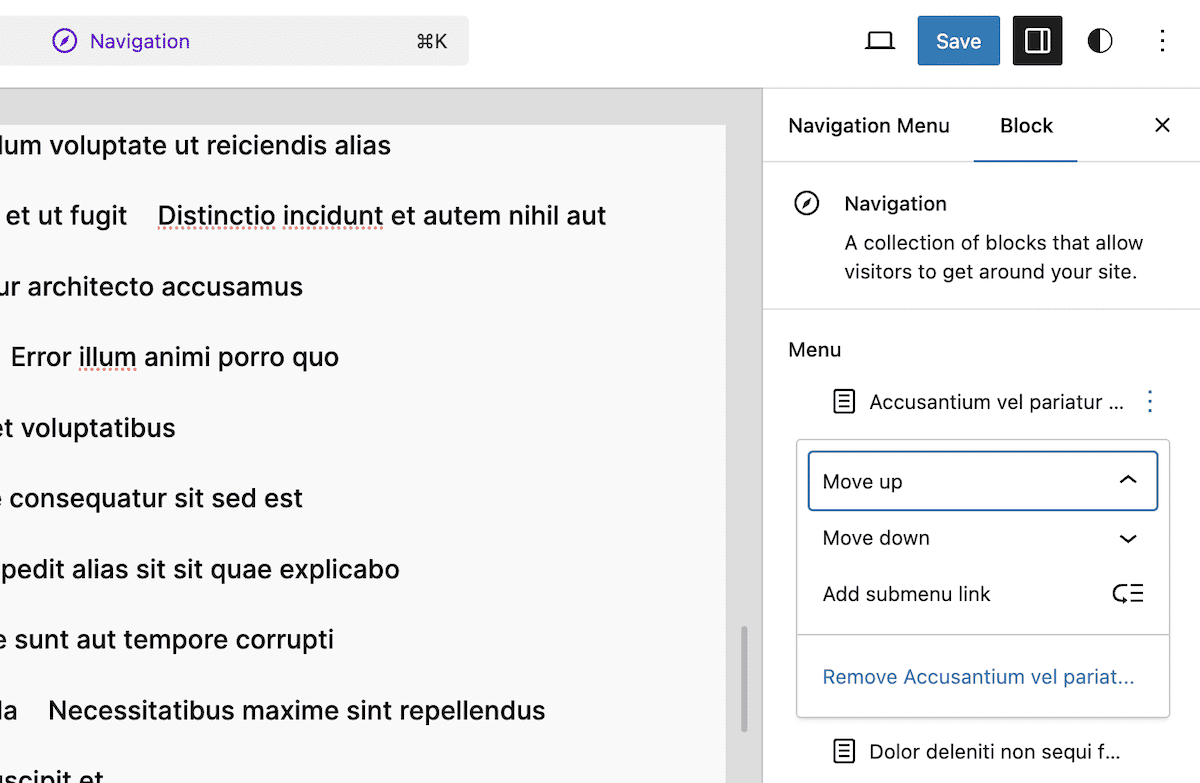
Task: Open the editor options three-dot menu
Action: pyautogui.click(x=1162, y=41)
